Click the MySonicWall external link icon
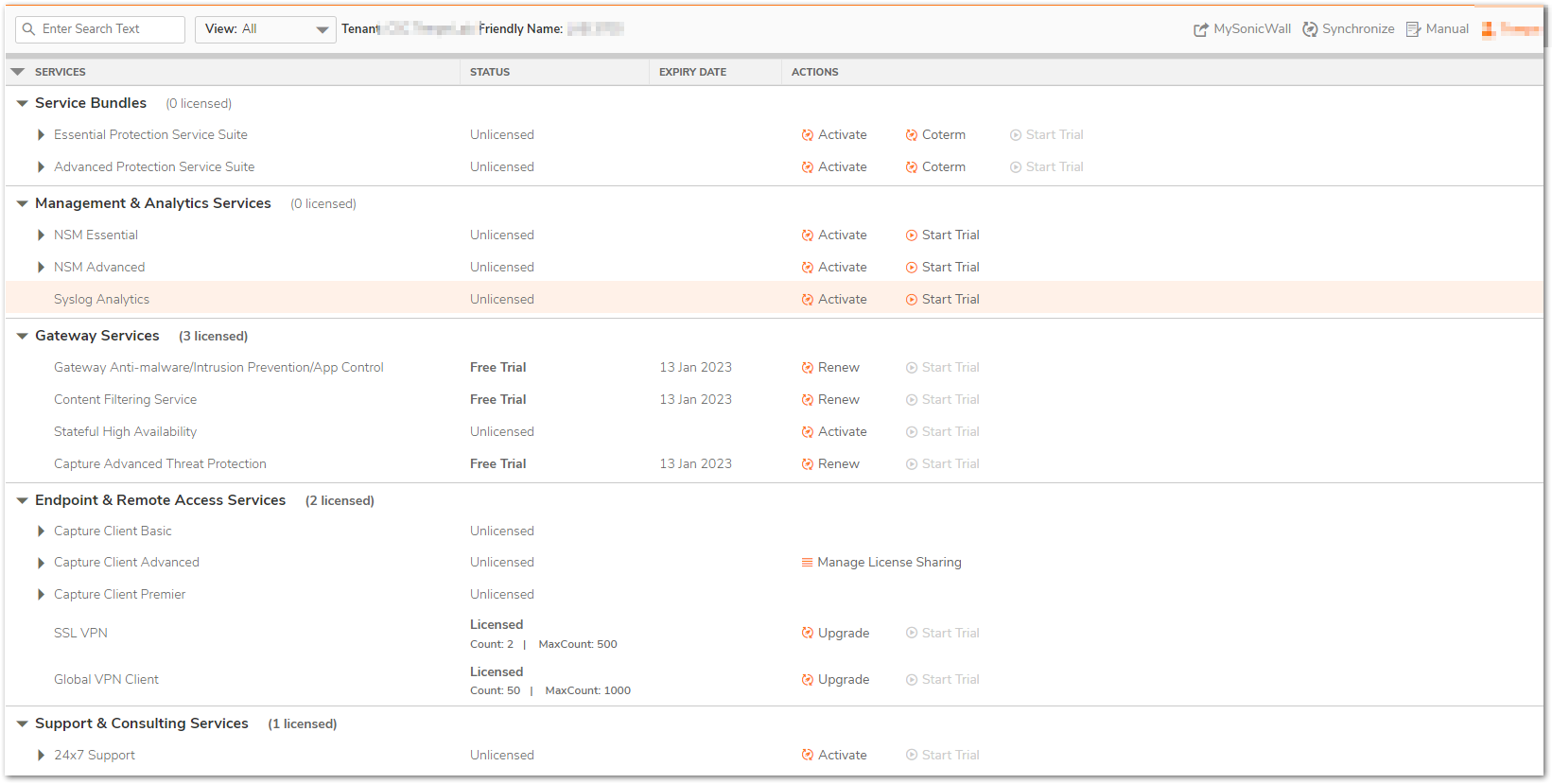The height and width of the screenshot is (784, 1552). pyautogui.click(x=1200, y=29)
